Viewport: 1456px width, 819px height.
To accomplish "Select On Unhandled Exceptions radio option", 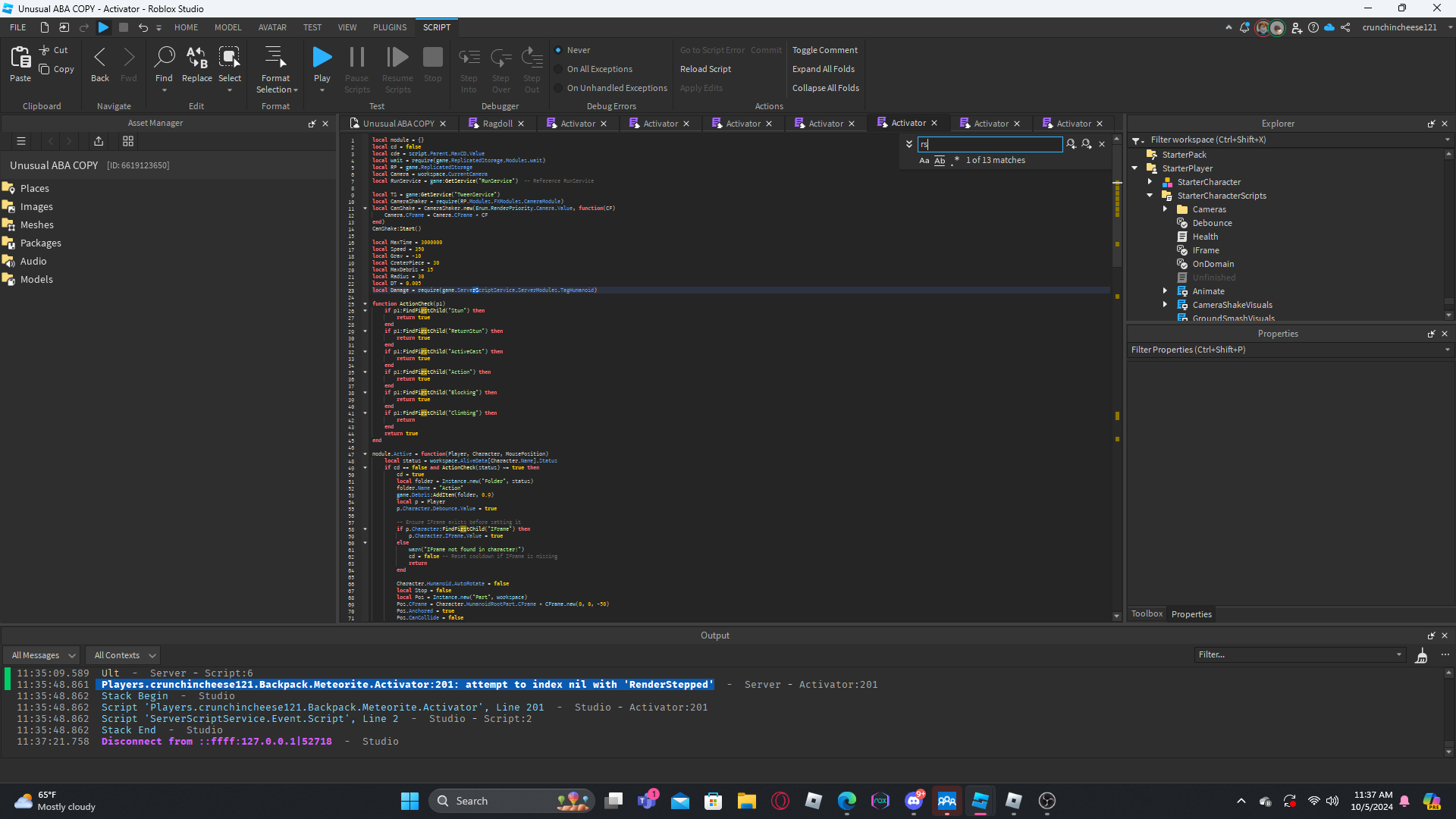I will [x=559, y=88].
